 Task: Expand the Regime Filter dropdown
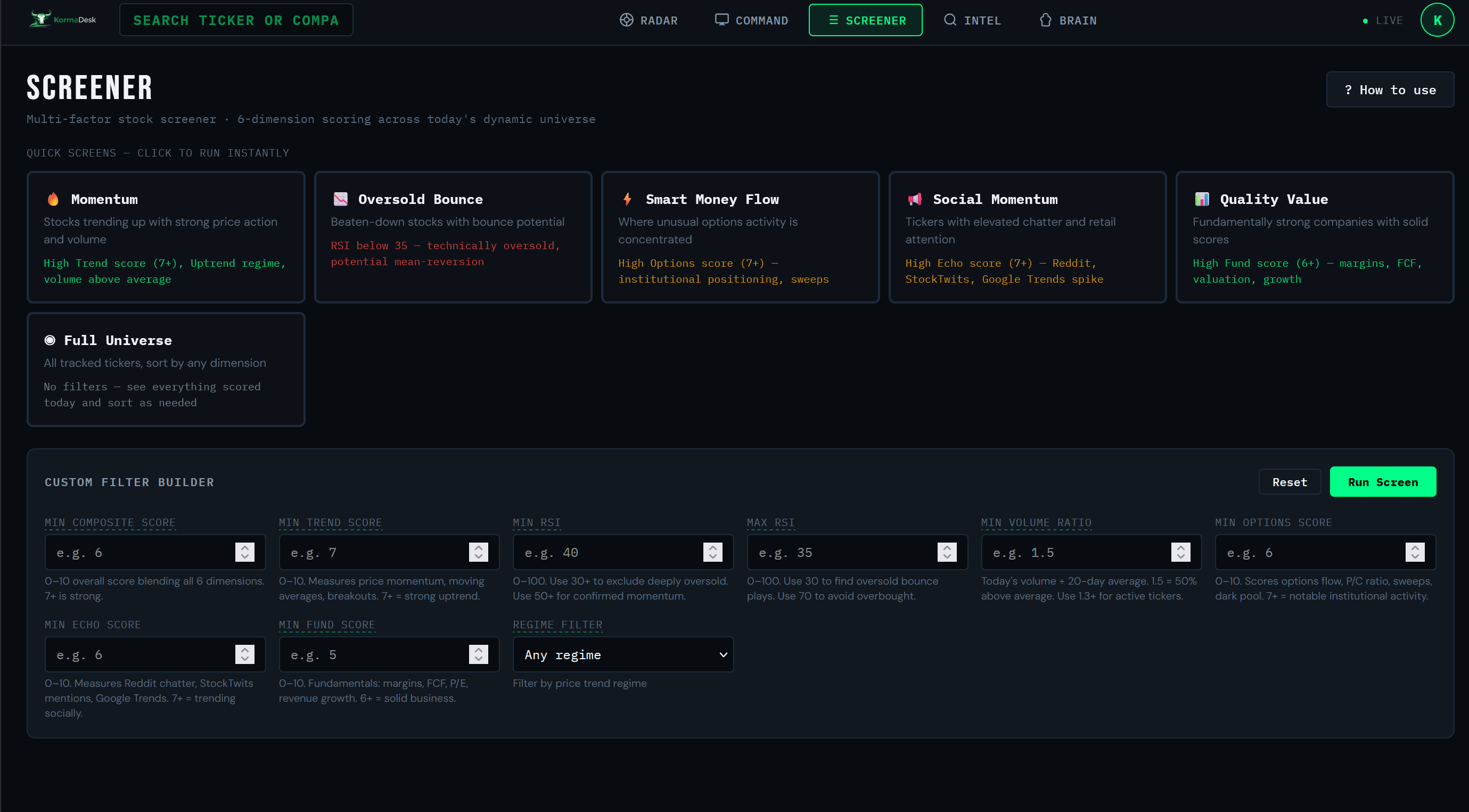623,654
